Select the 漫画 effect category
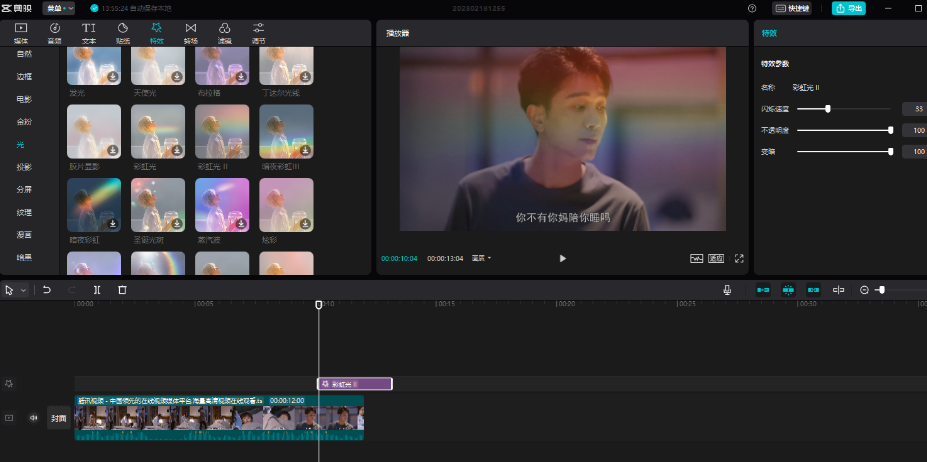The height and width of the screenshot is (462, 927). click(24, 234)
